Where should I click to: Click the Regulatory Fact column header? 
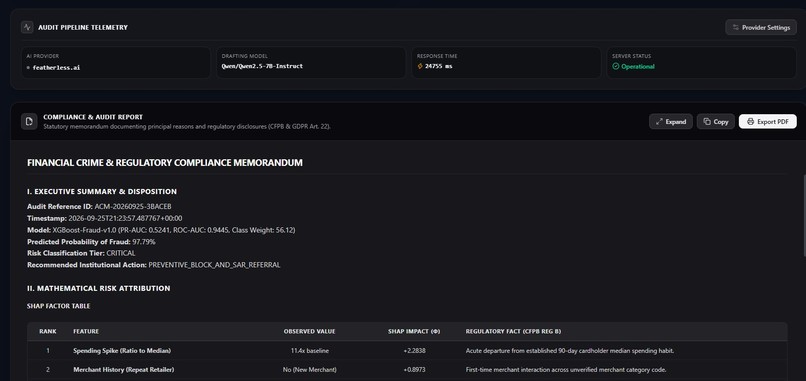(x=513, y=332)
